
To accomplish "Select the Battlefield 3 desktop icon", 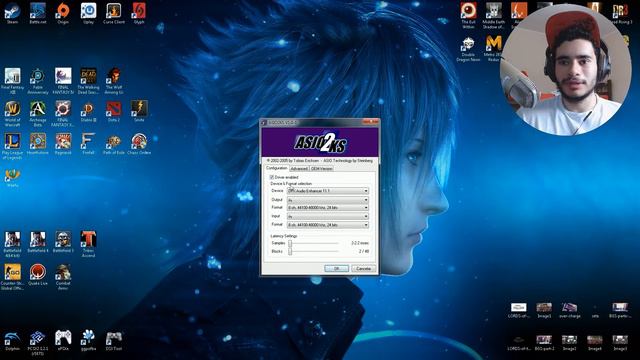I will pyautogui.click(x=63, y=242).
